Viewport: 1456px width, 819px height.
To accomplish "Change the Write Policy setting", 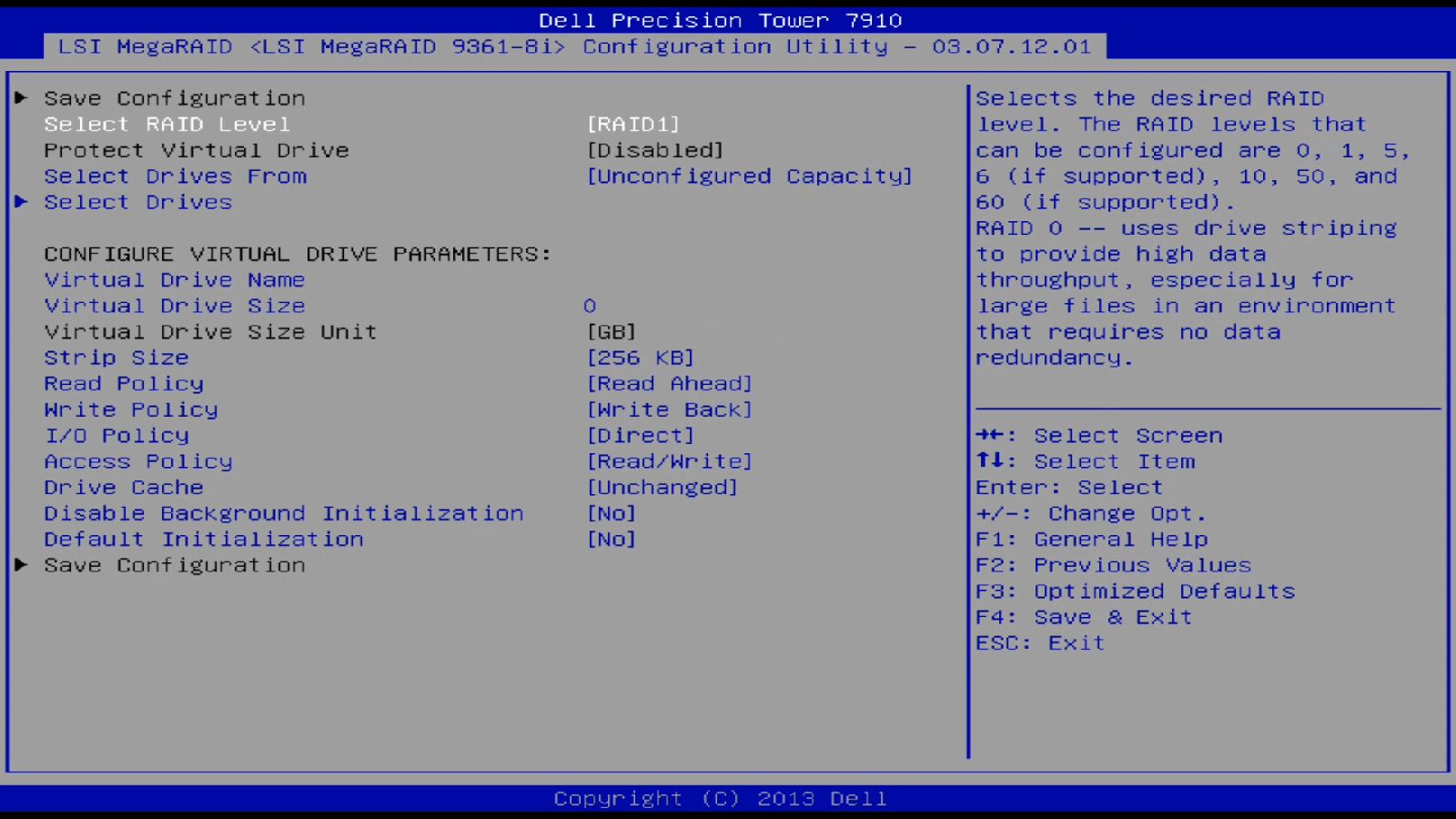I will pyautogui.click(x=669, y=409).
